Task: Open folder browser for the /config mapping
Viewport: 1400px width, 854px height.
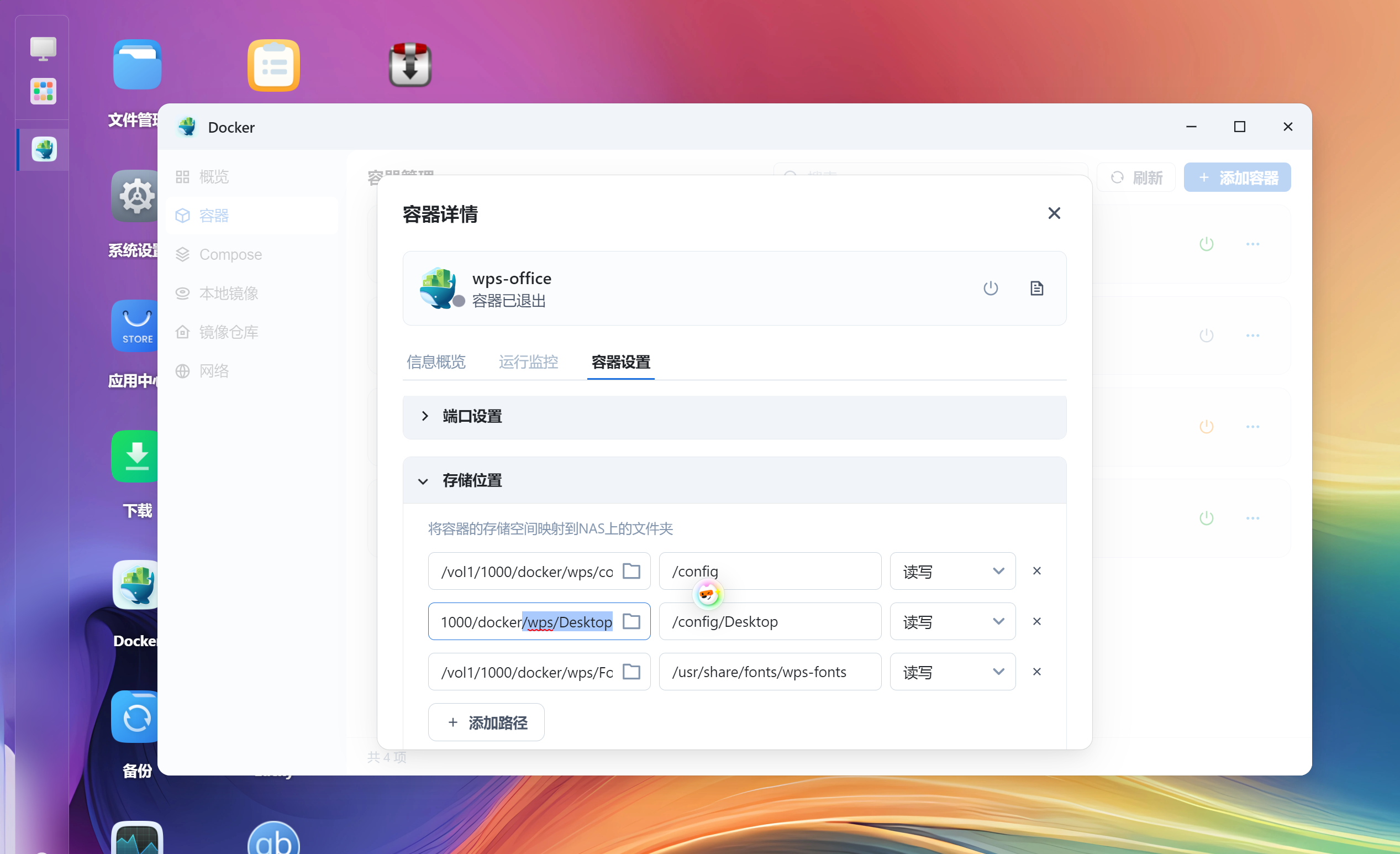Action: (631, 572)
